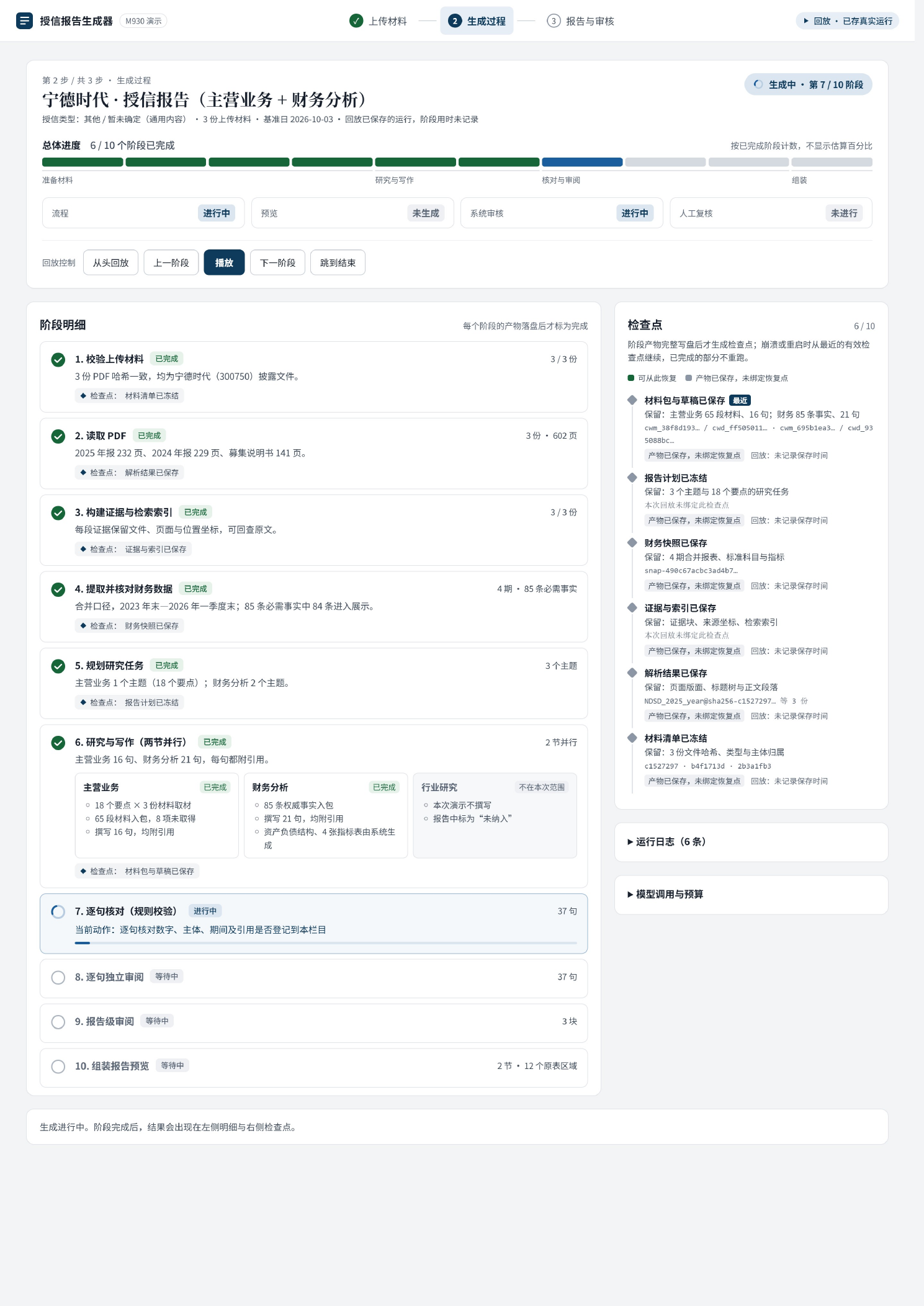Click the diamond marker beside 报告计划已冻结

tap(632, 478)
